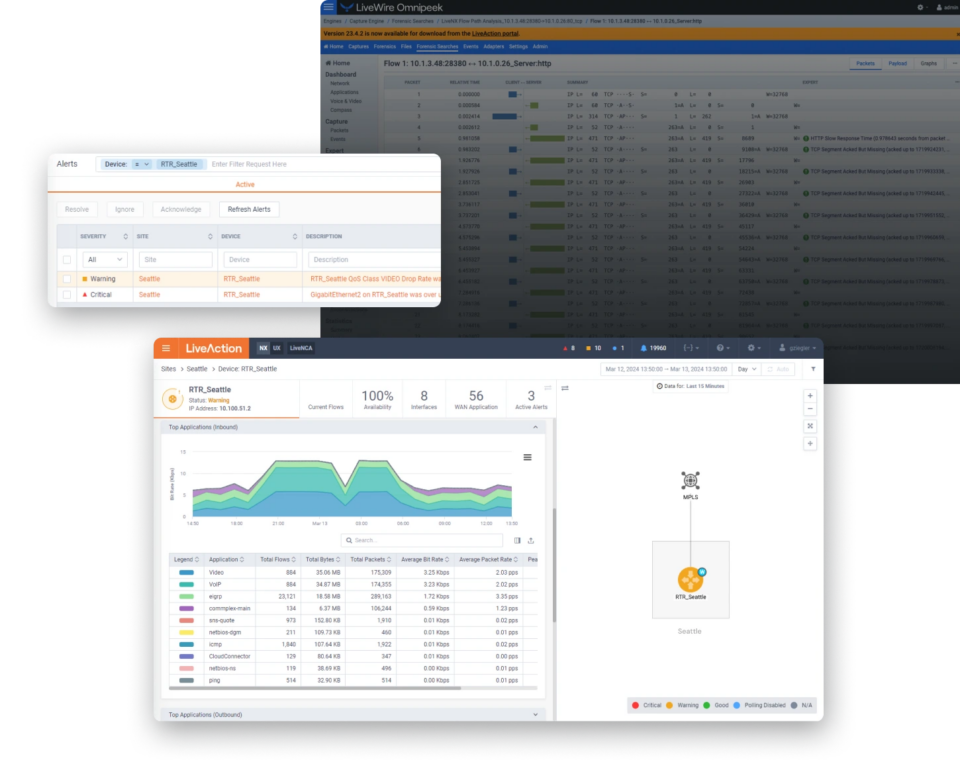Open the LiveAction portal link in banner

pyautogui.click(x=495, y=34)
